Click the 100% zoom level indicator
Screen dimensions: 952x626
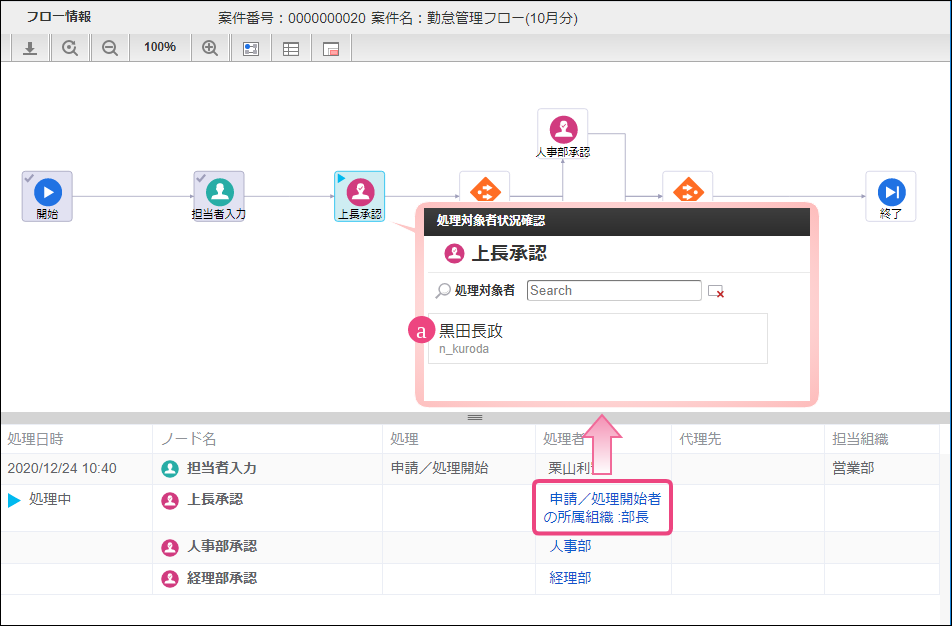click(x=160, y=47)
